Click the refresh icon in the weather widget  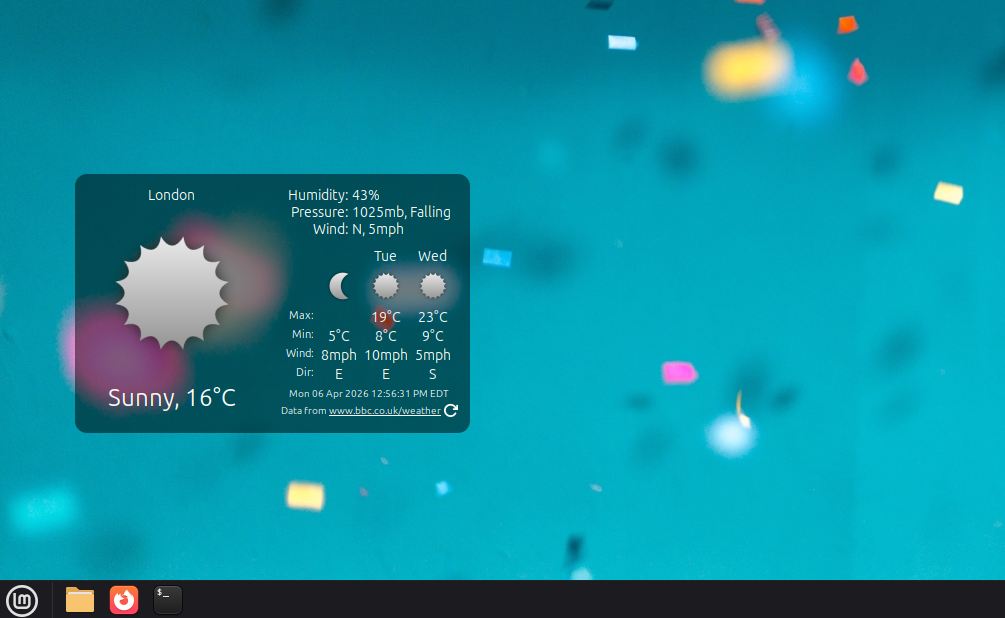click(451, 410)
